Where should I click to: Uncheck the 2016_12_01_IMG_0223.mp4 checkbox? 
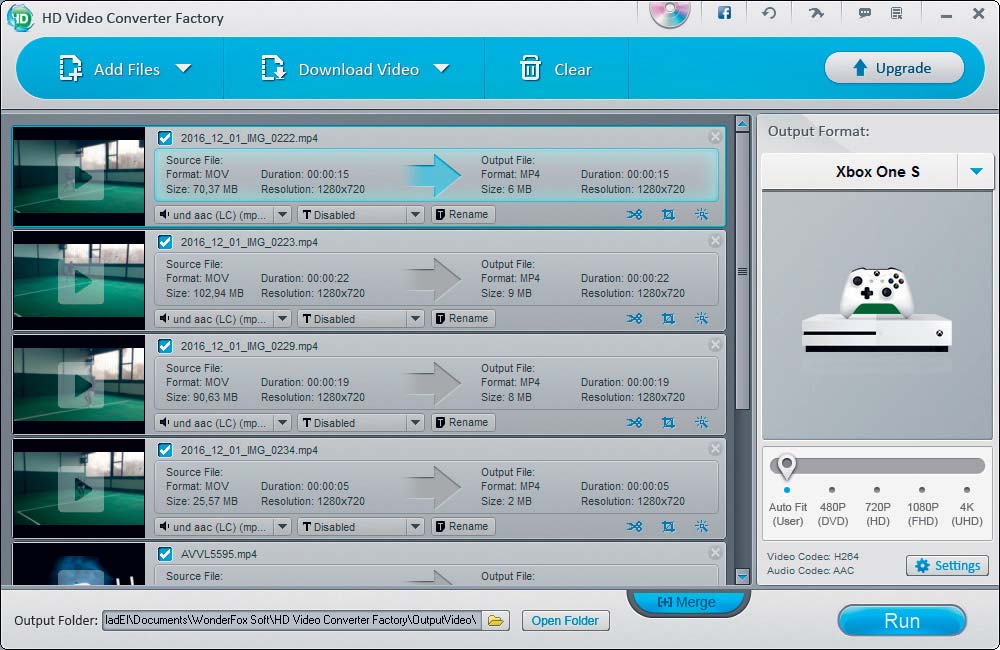click(165, 242)
